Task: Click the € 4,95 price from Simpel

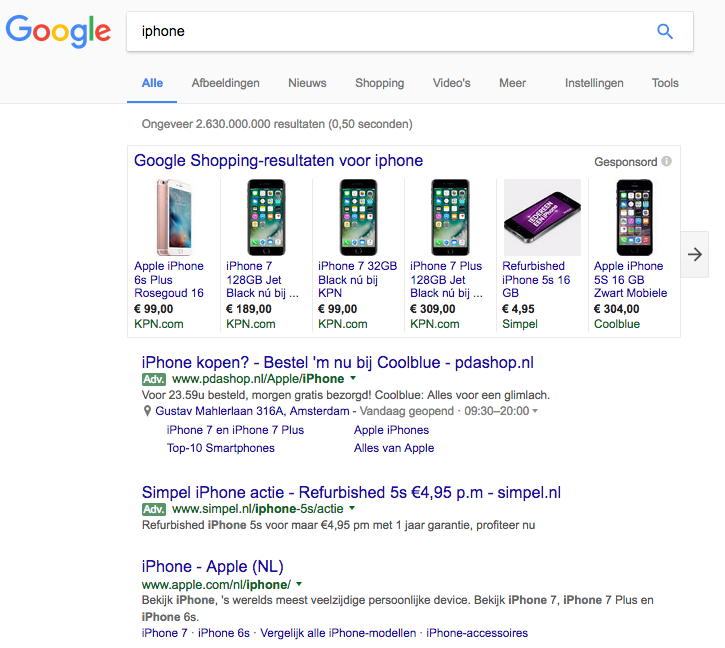Action: [518, 309]
